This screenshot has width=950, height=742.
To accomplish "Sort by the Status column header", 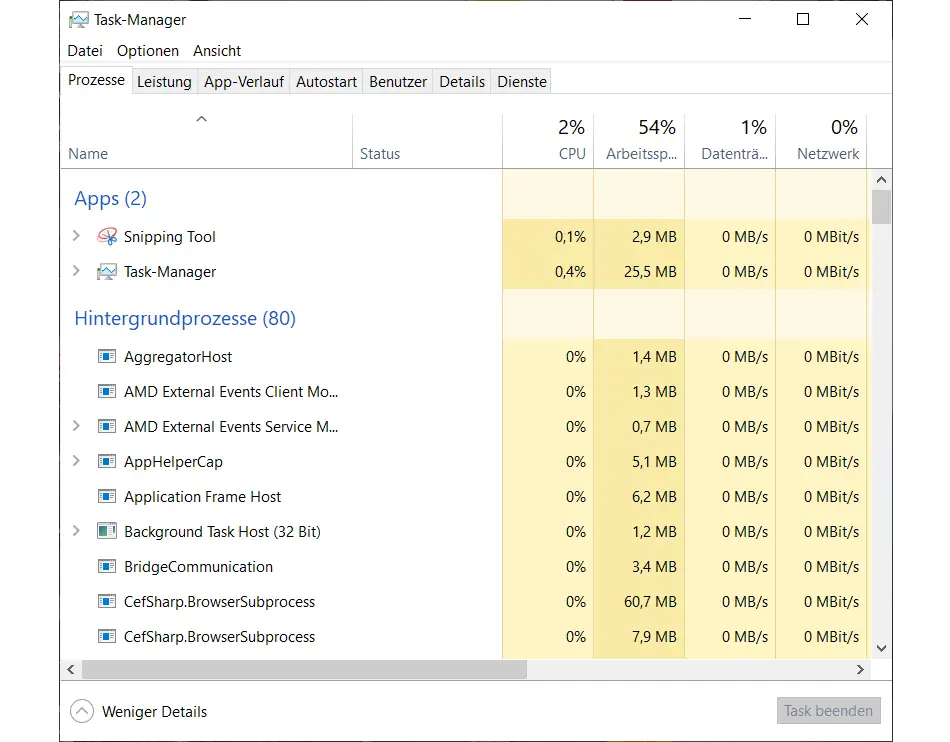I will 427,141.
